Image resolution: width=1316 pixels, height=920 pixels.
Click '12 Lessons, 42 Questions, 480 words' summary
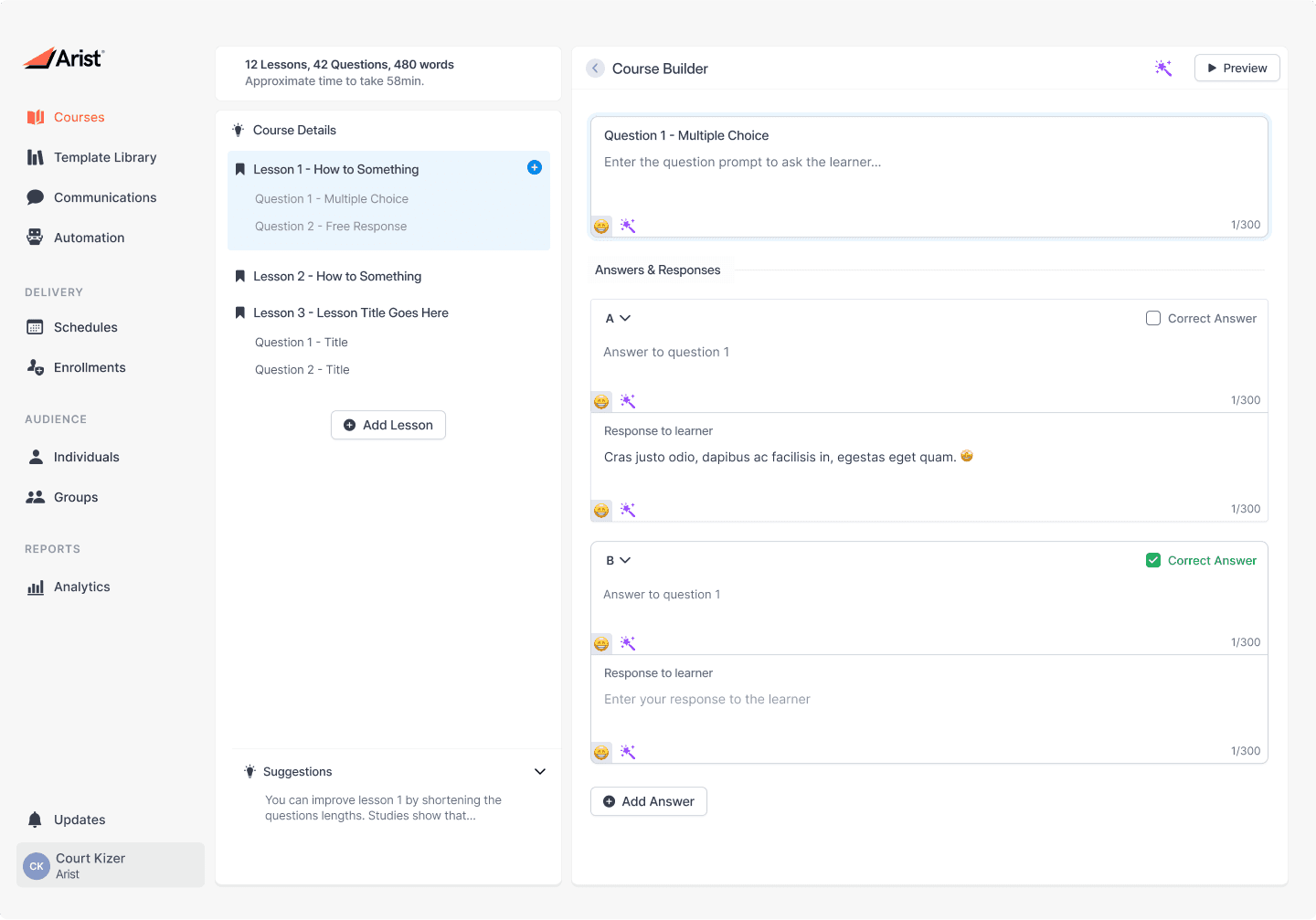[349, 65]
